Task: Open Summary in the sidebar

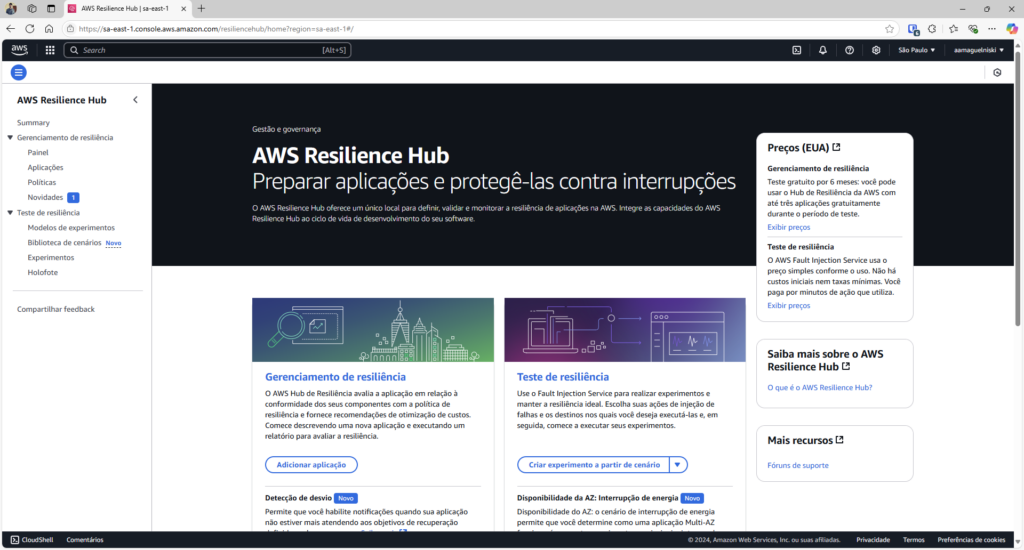Action: coord(33,123)
